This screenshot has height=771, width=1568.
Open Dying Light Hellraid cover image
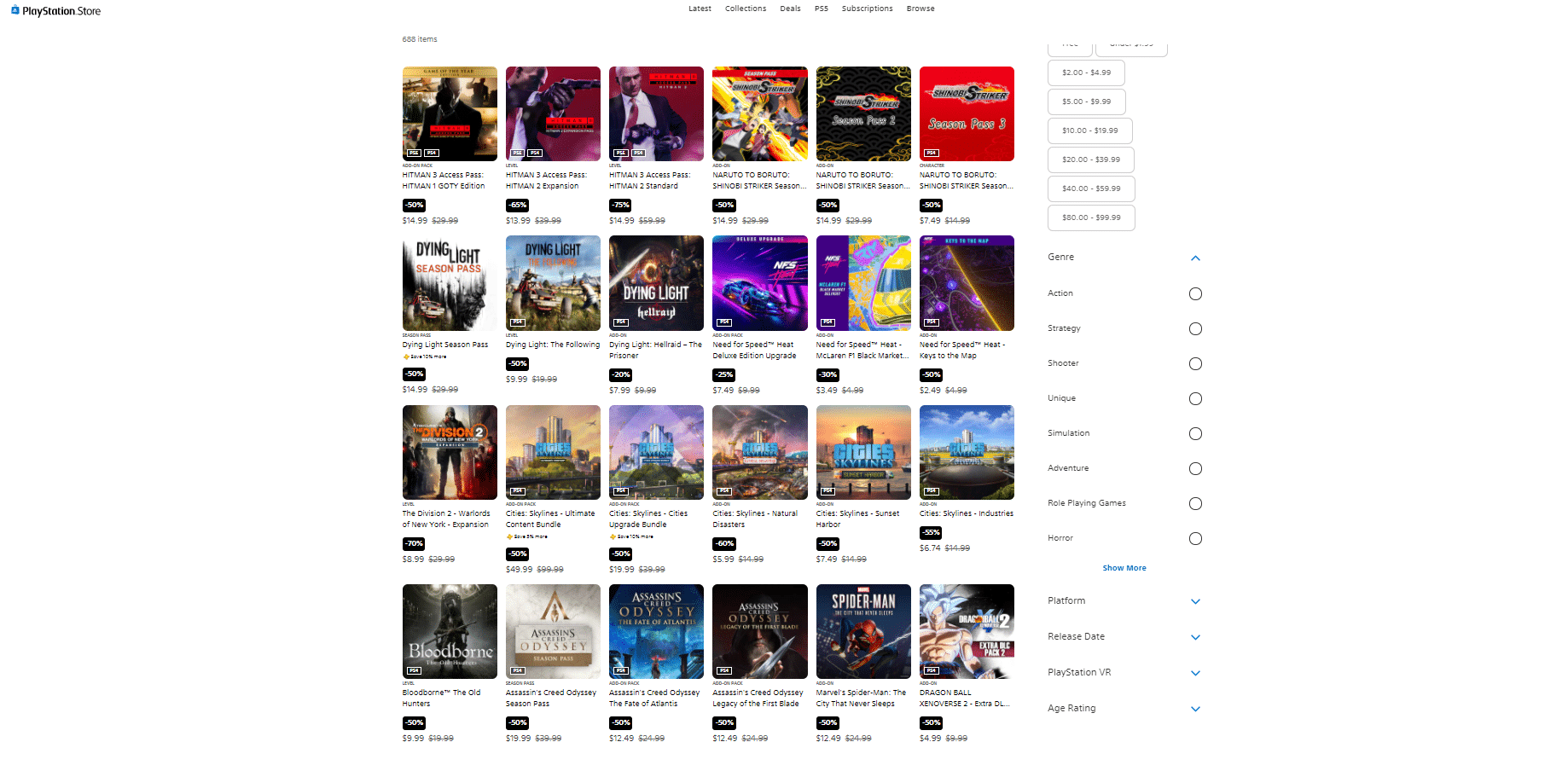(656, 283)
